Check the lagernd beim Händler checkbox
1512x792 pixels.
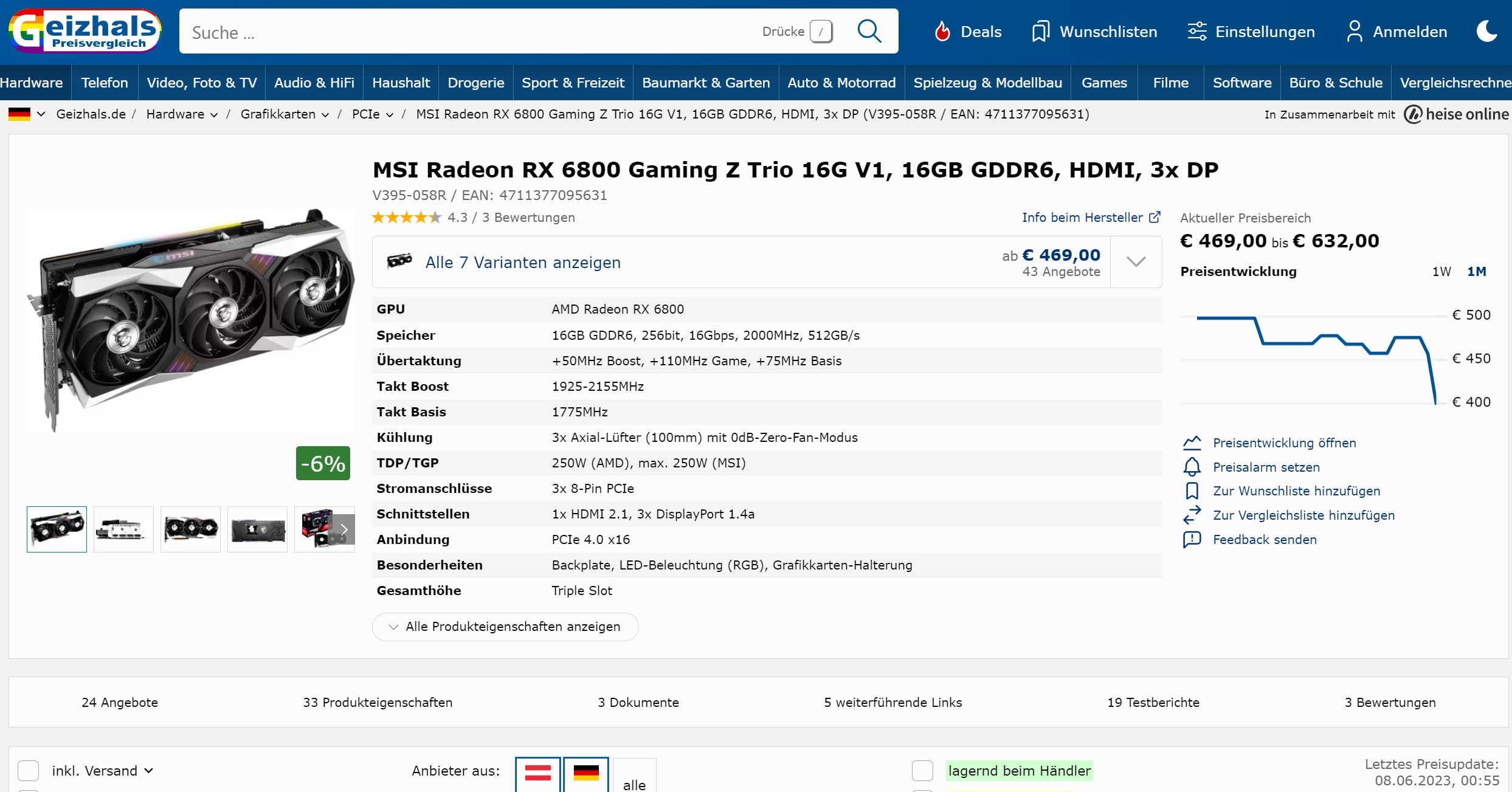pos(922,770)
